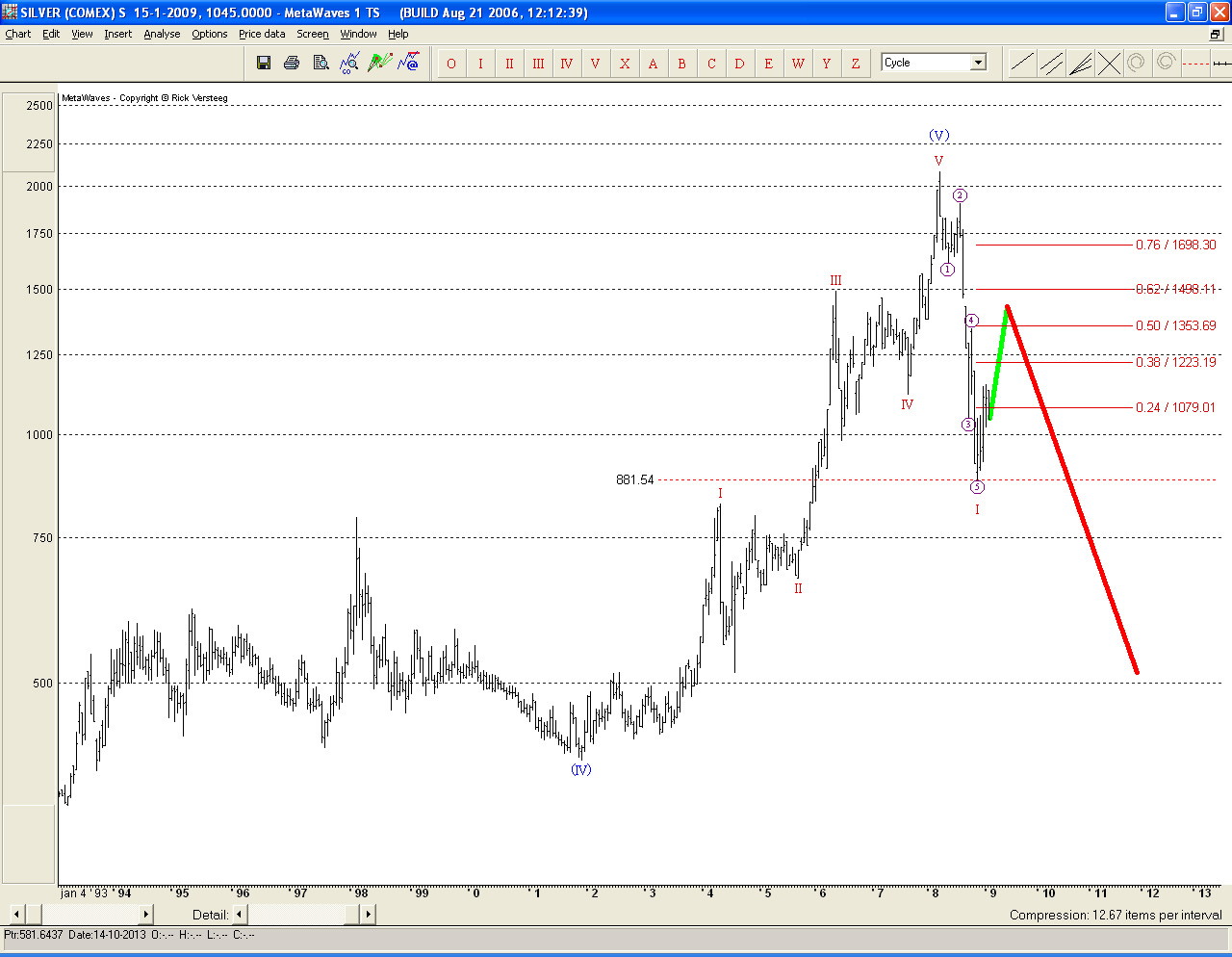Select the crossed lines tool

tap(1109, 64)
